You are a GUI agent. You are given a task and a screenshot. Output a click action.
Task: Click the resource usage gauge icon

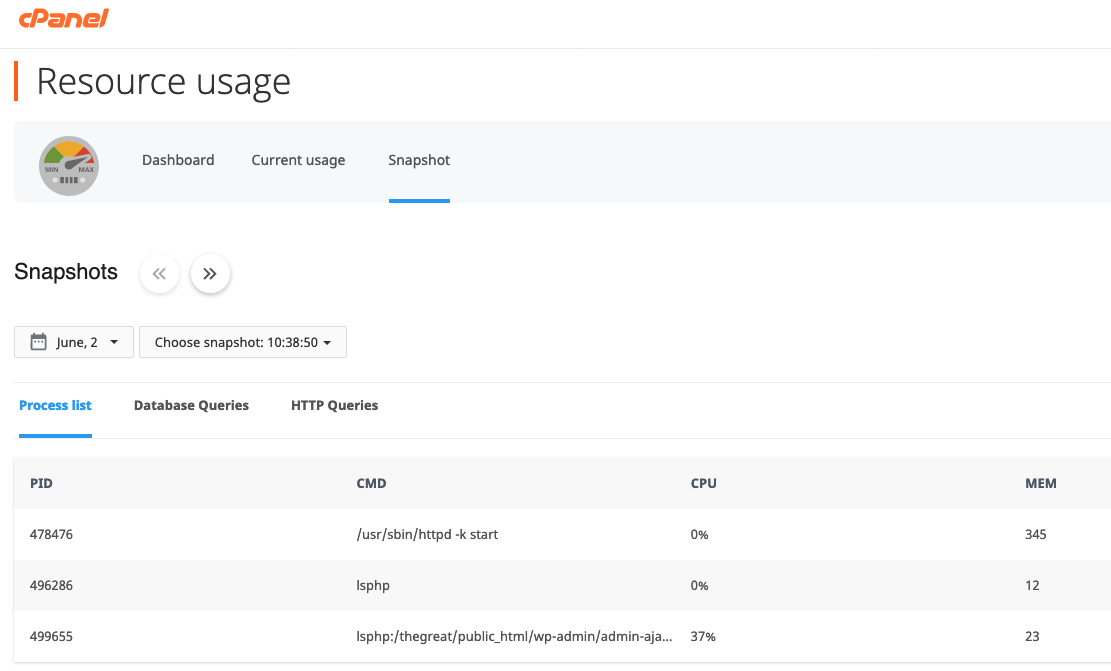click(x=69, y=165)
